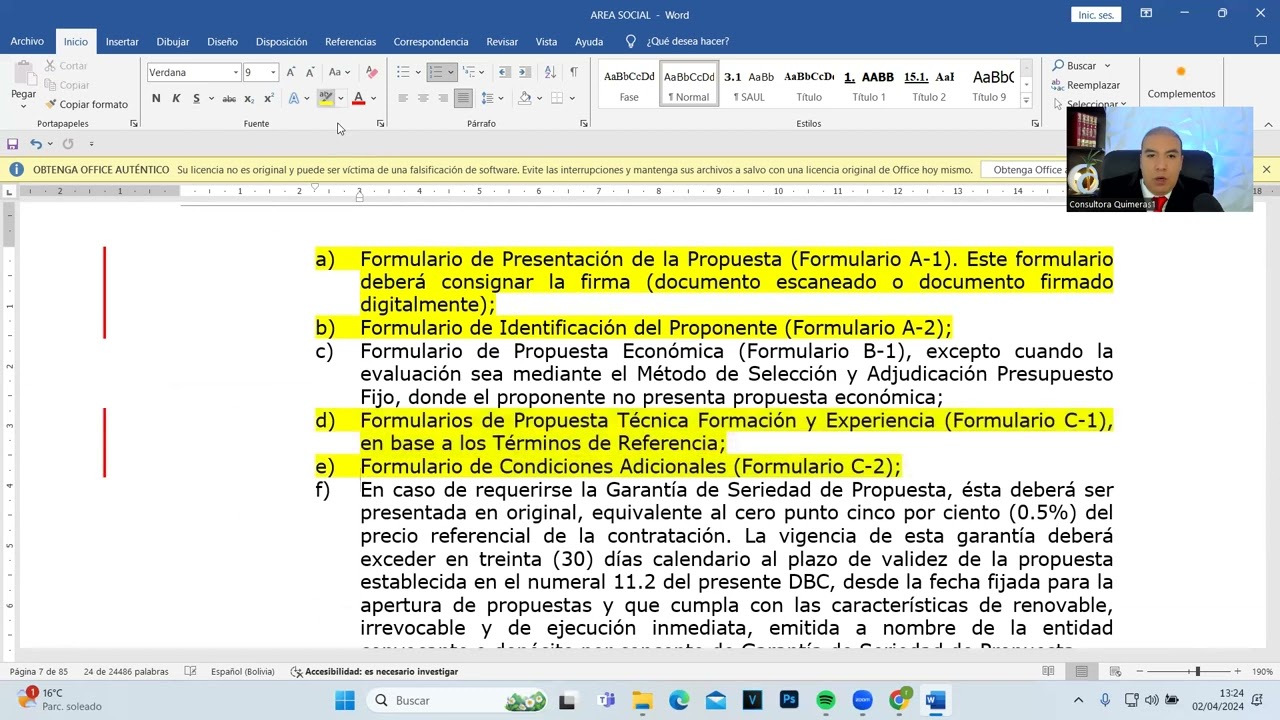Click the multilevel list icon

tap(468, 72)
